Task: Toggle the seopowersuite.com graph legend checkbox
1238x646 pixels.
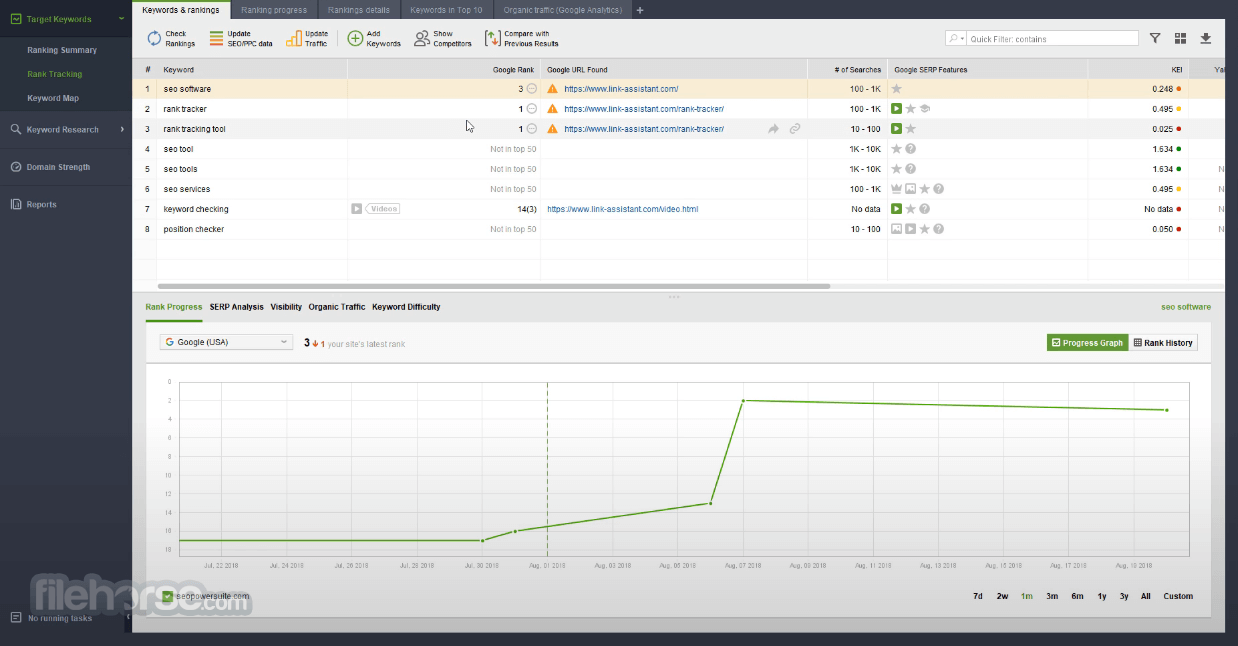Action: click(x=168, y=597)
